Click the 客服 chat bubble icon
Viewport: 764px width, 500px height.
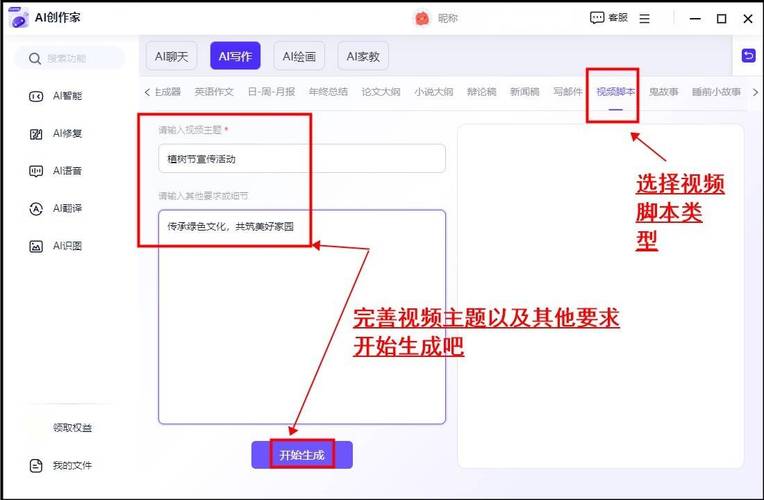(597, 18)
